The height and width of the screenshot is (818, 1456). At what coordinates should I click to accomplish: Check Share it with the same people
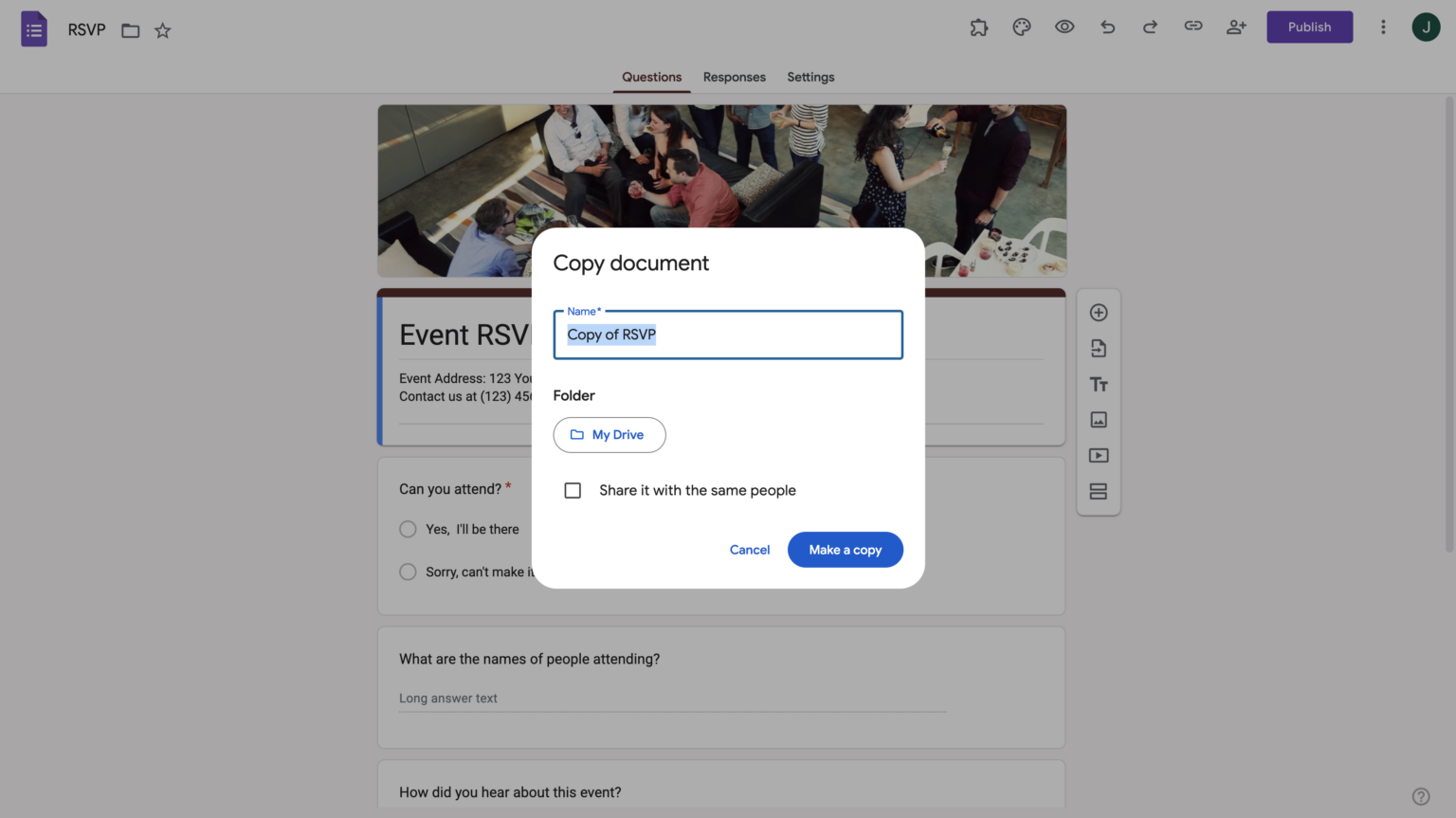click(573, 490)
